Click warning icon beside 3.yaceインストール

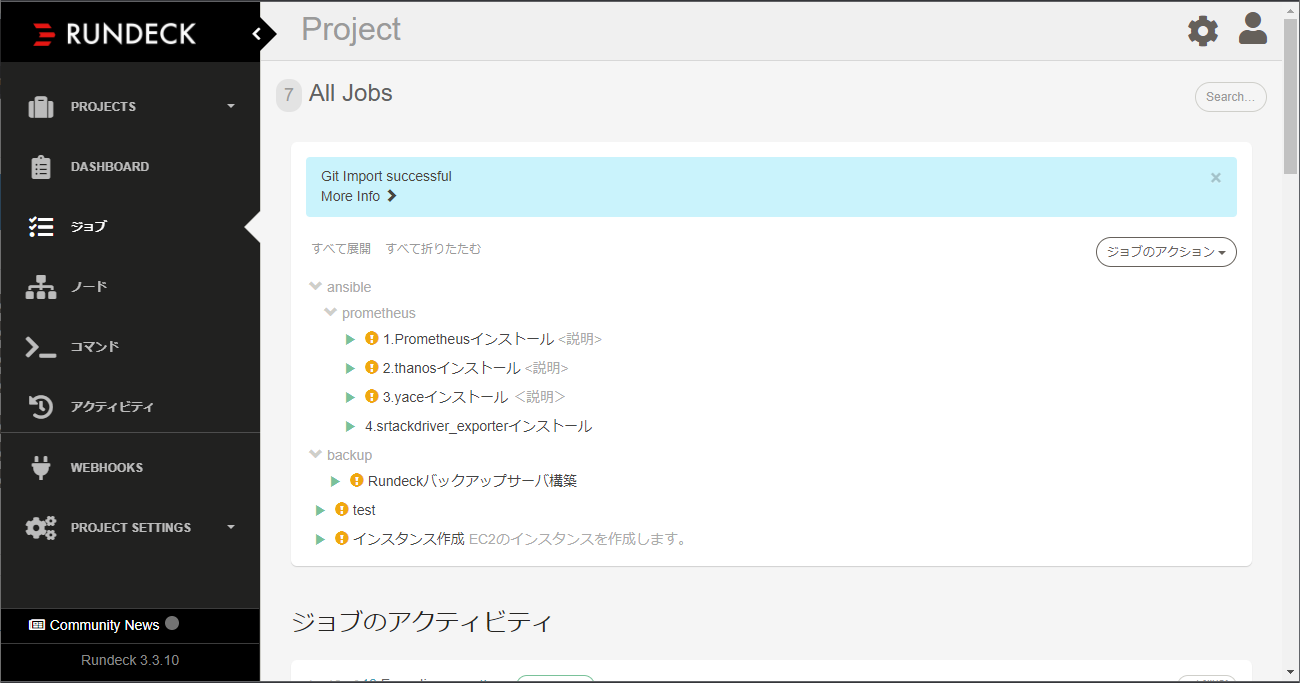(372, 396)
